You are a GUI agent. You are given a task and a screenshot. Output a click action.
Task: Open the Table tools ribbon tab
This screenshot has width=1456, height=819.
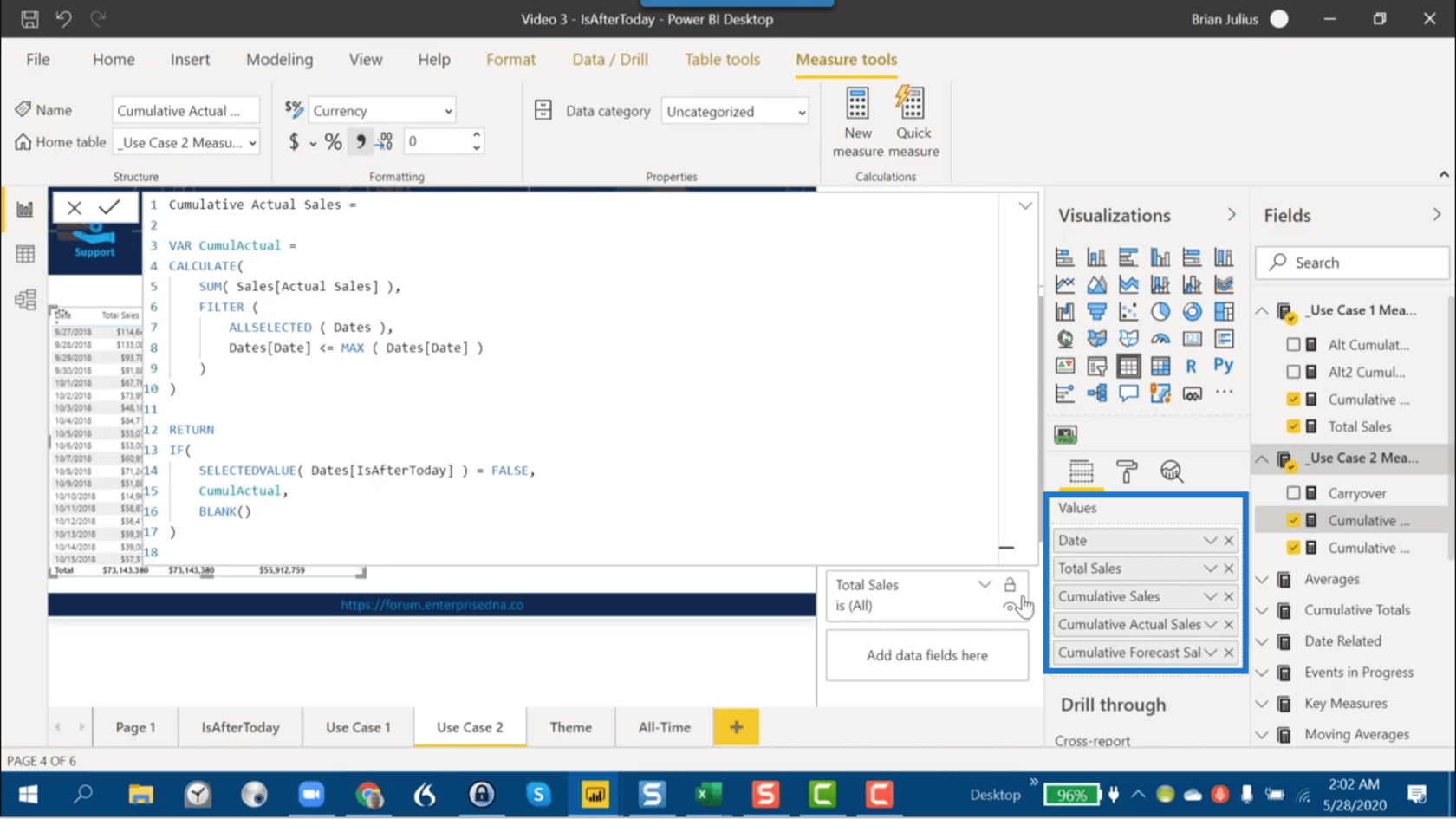click(722, 60)
